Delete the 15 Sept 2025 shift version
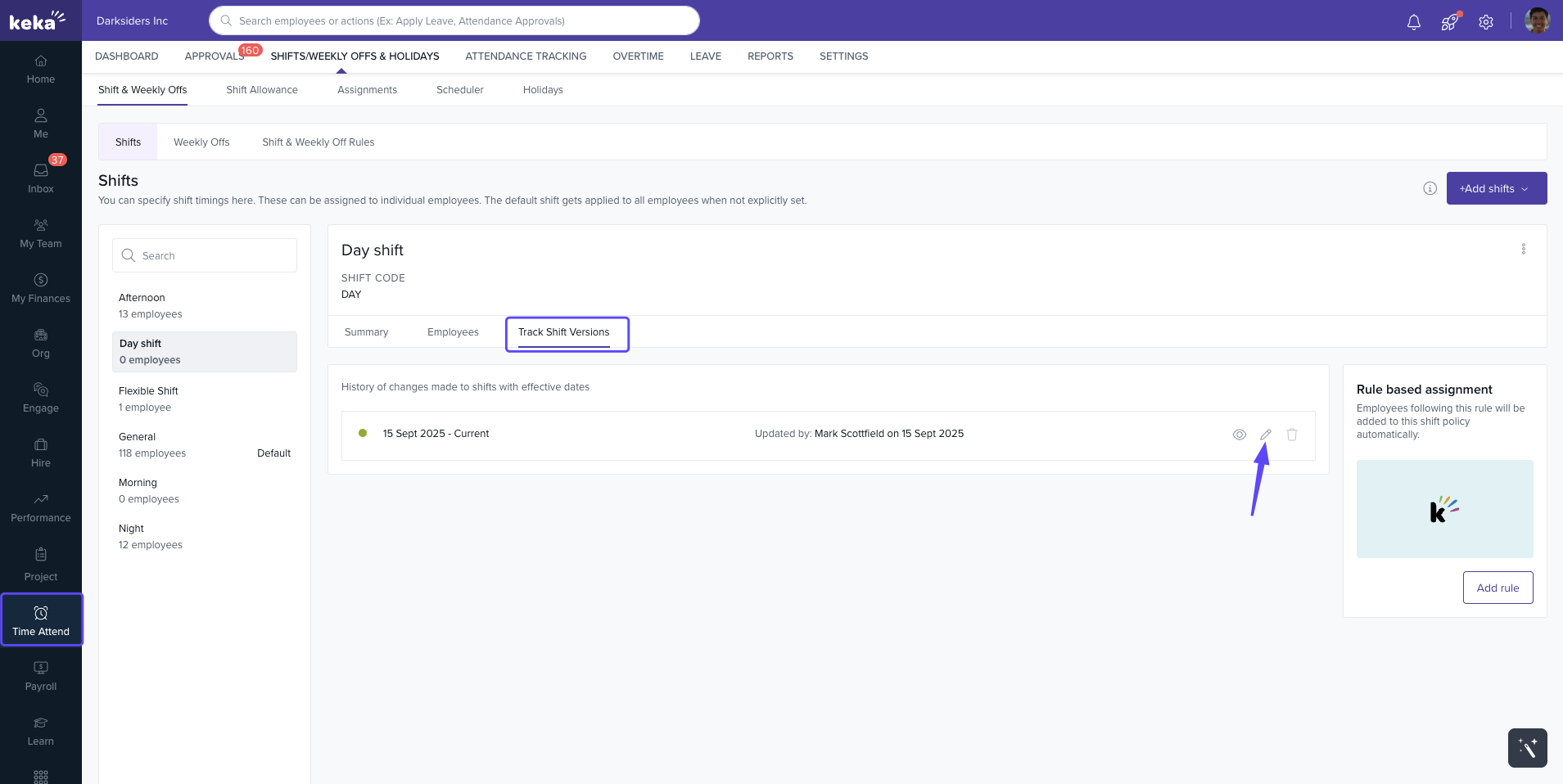The width and height of the screenshot is (1563, 784). click(1291, 435)
